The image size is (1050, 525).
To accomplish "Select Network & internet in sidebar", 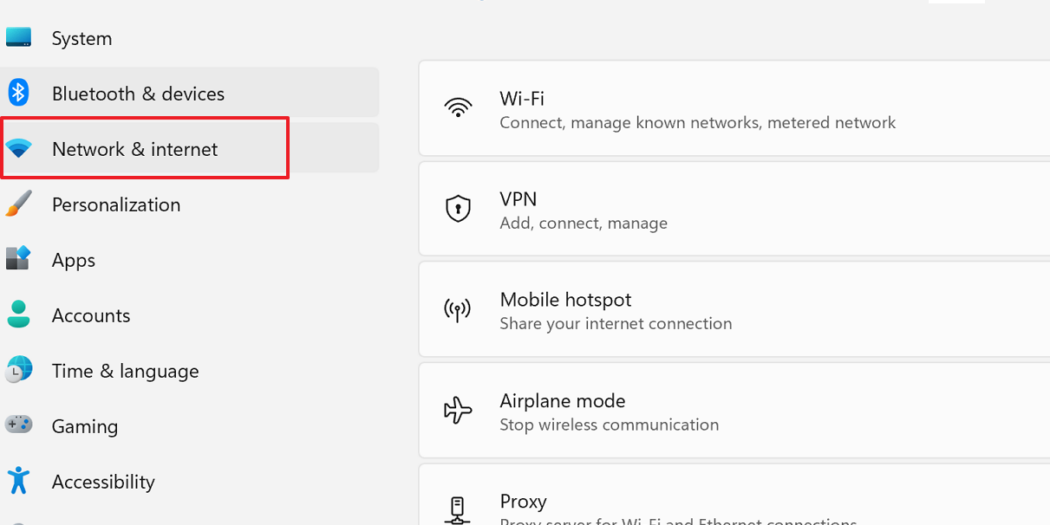I will click(x=135, y=149).
